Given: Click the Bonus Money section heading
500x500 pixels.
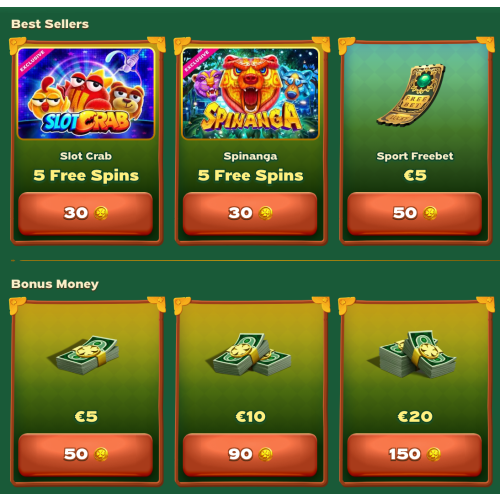Looking at the screenshot, I should (55, 284).
